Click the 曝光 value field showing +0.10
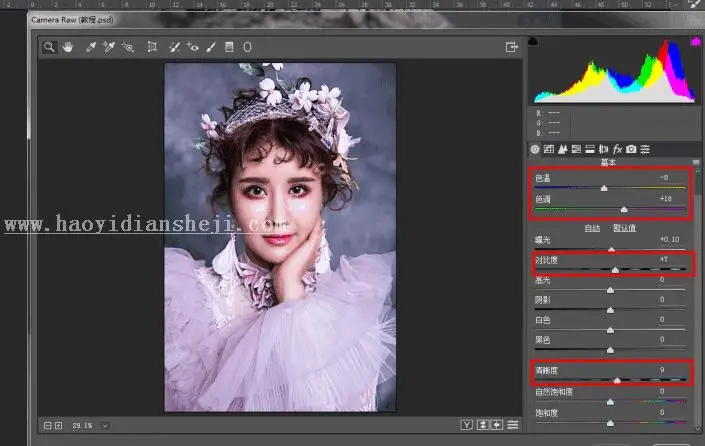The image size is (705, 446). click(x=669, y=239)
